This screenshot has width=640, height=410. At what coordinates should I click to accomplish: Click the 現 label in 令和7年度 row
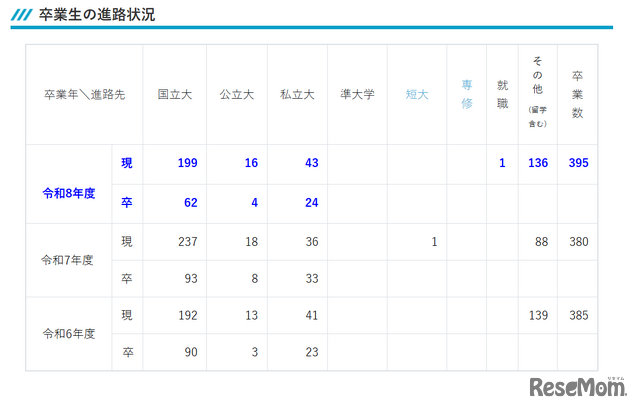click(127, 242)
